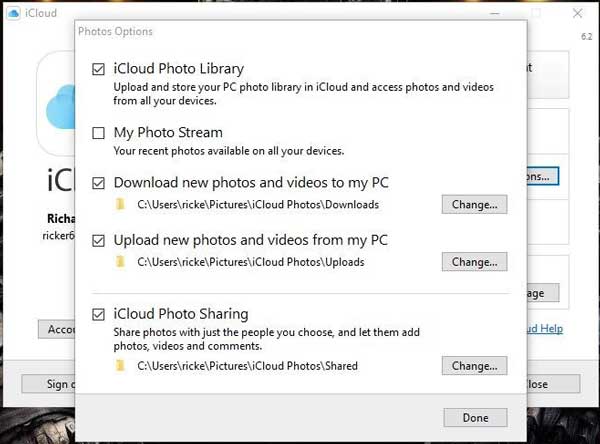This screenshot has height=444, width=600.
Task: Click the Uploads folder icon
Action: (x=120, y=262)
